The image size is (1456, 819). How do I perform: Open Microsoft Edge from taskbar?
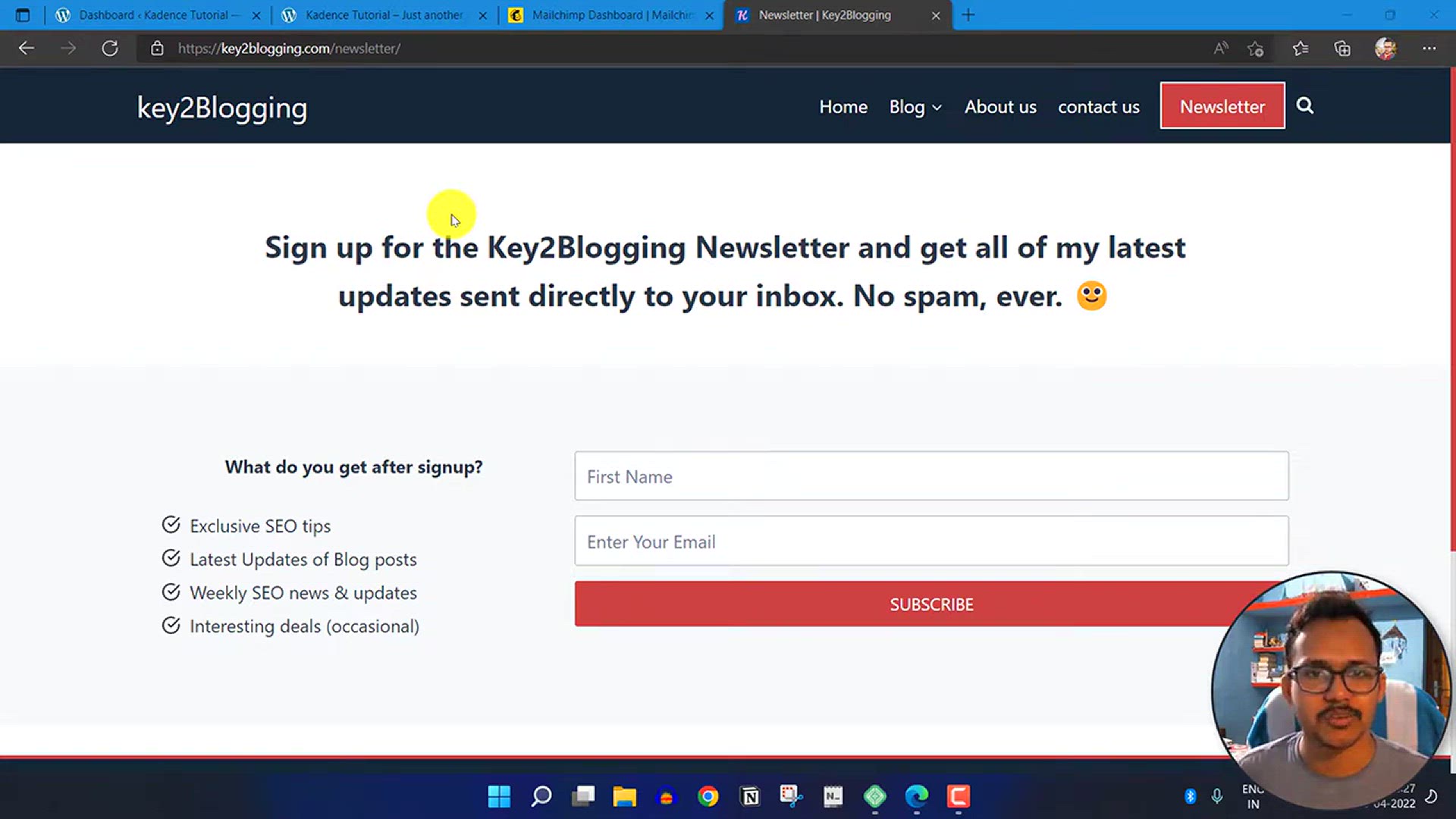(x=916, y=796)
